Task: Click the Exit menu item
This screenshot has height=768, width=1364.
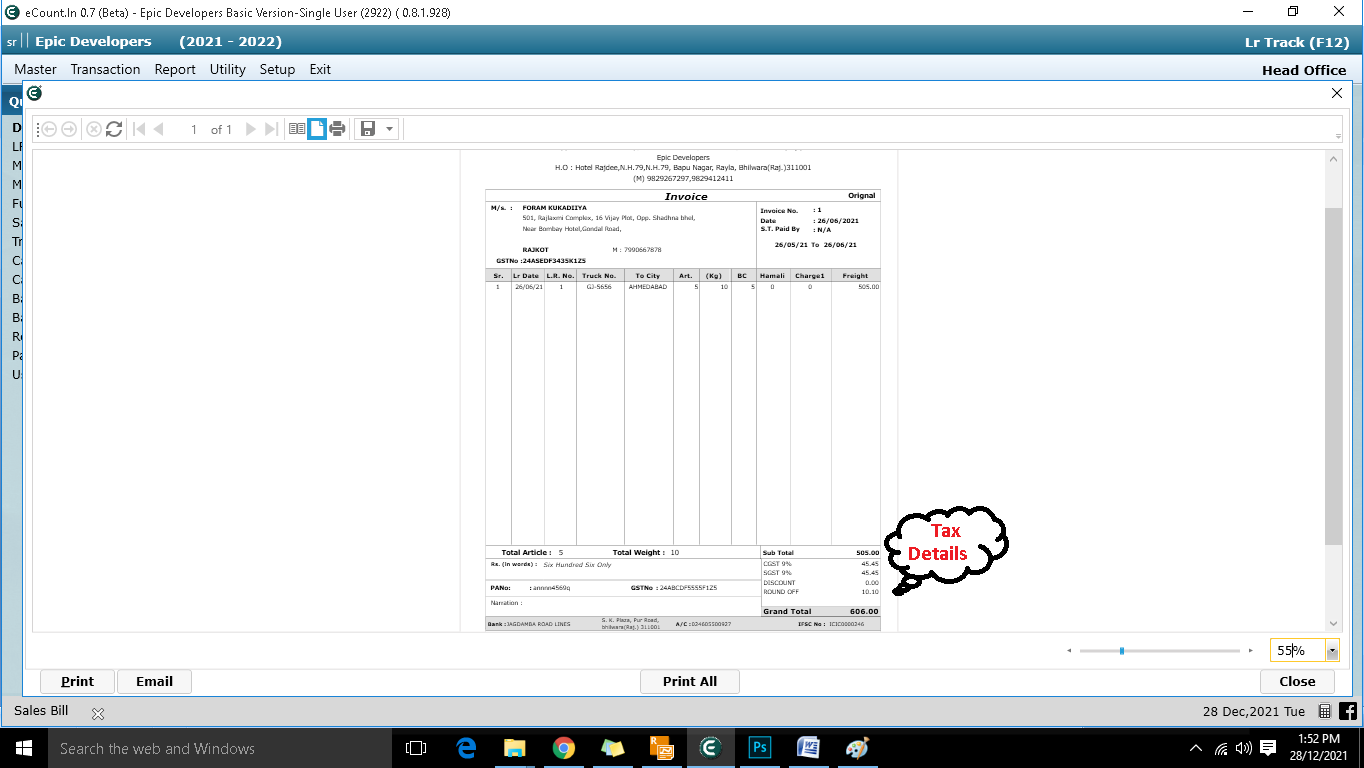Action: coord(320,69)
